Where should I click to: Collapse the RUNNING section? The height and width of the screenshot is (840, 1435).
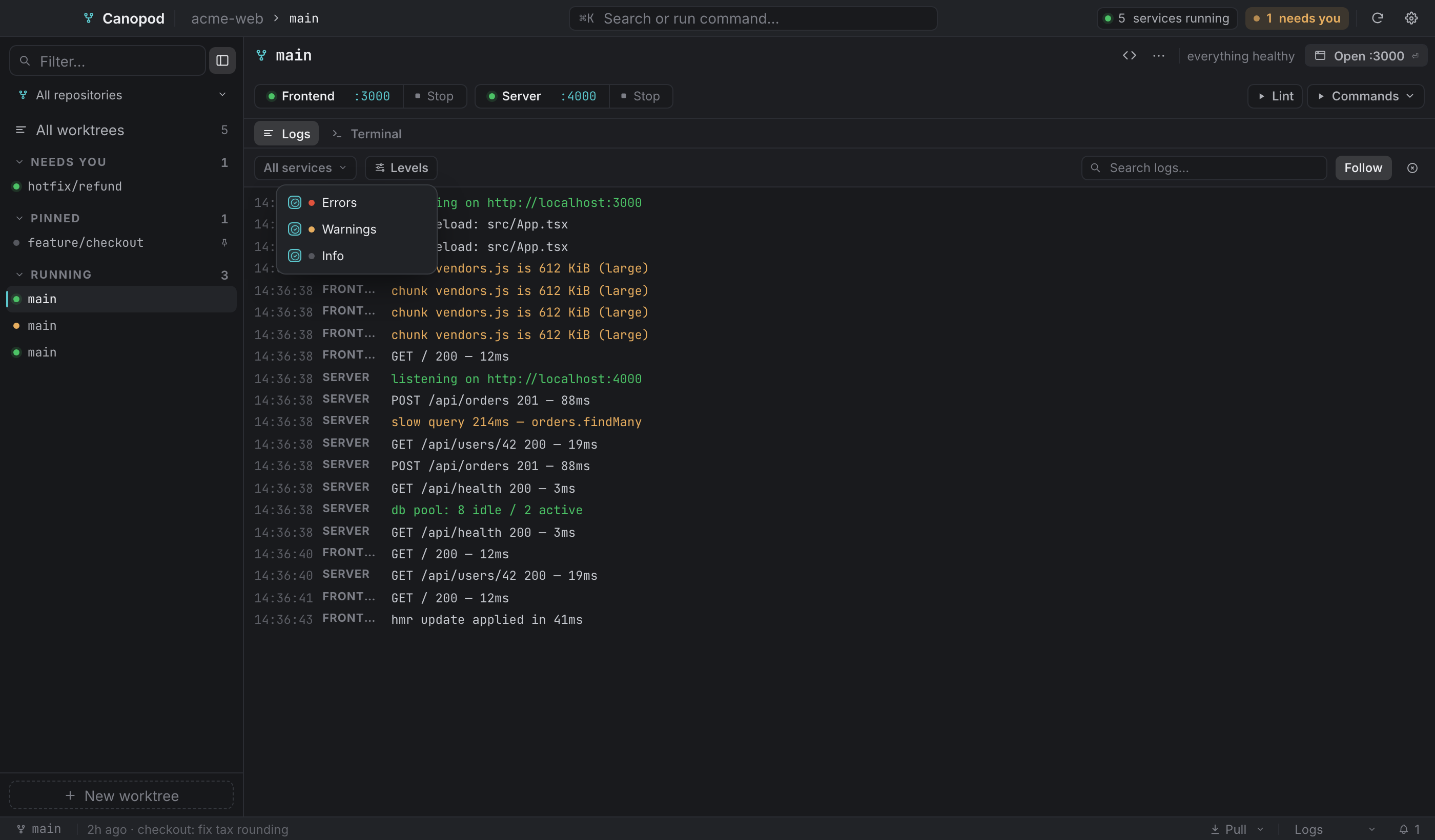[19, 275]
